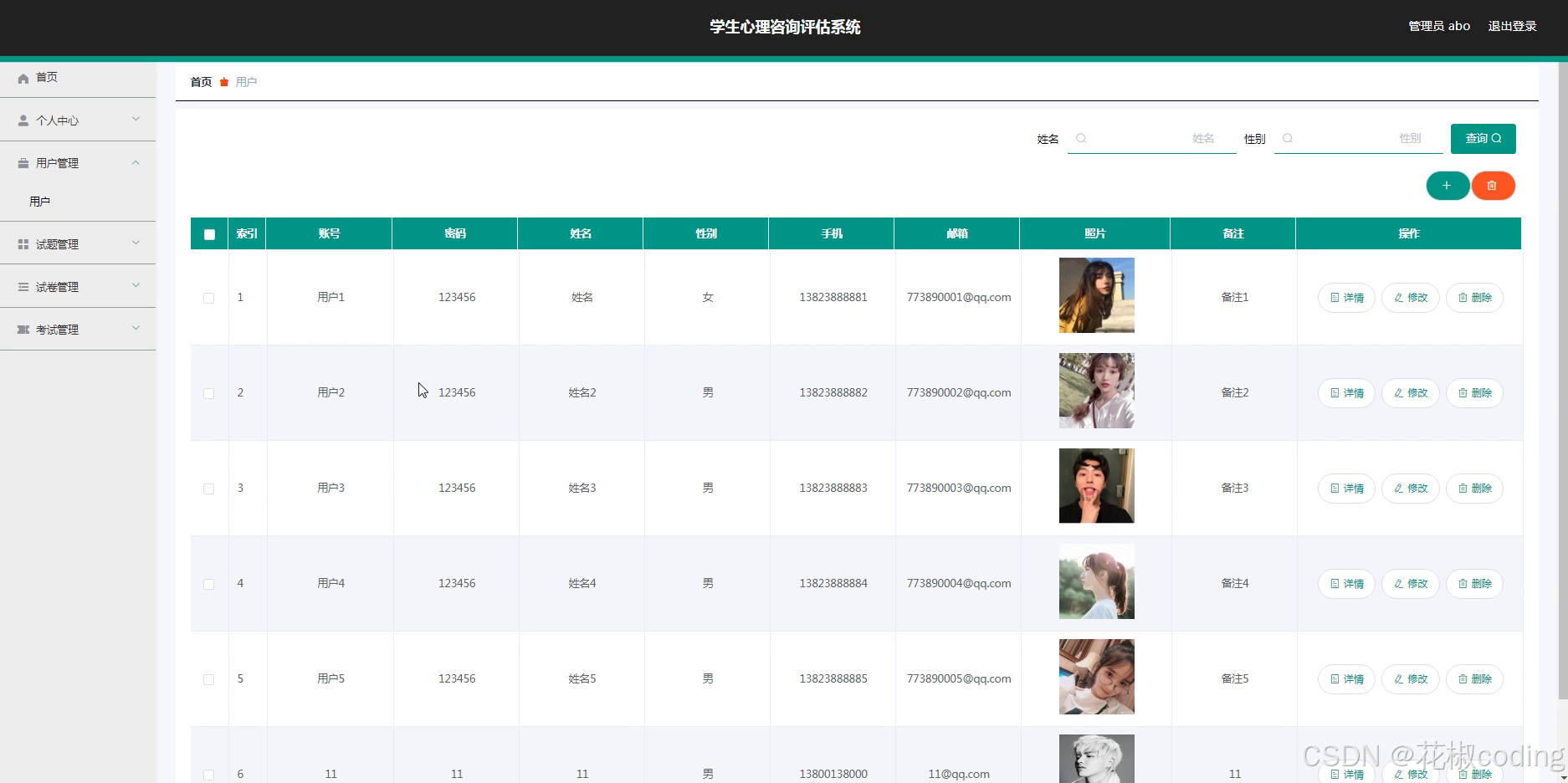Check the checkbox for row 4 用户4

208,584
